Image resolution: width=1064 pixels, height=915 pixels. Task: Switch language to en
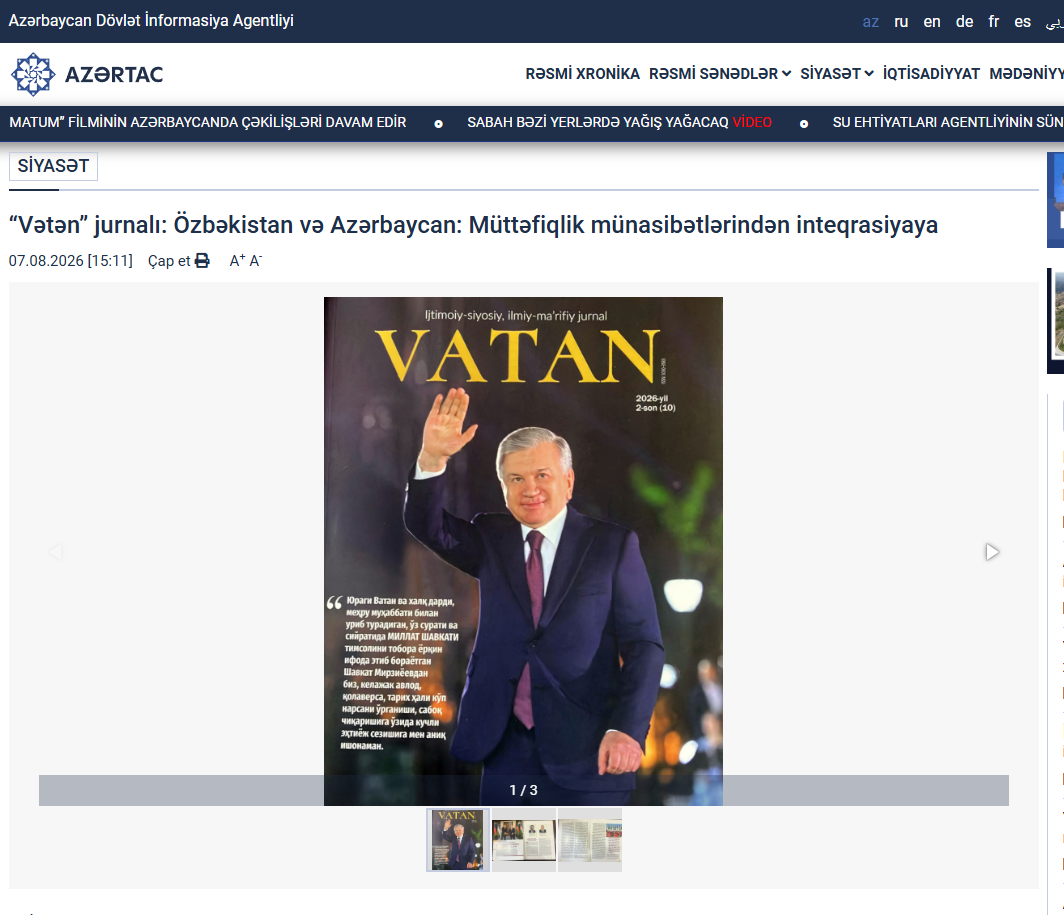click(x=932, y=22)
